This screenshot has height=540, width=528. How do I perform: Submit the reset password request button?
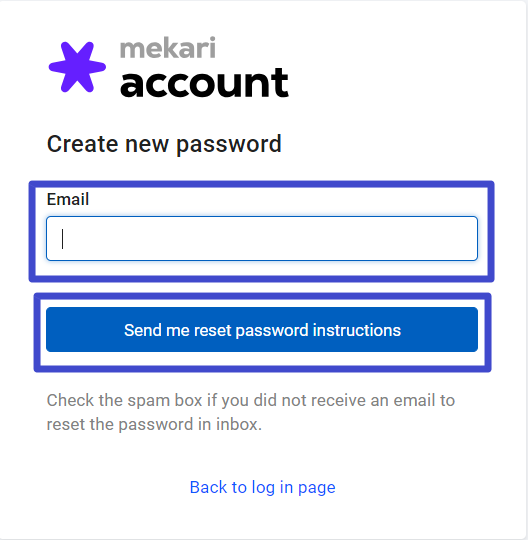[262, 330]
